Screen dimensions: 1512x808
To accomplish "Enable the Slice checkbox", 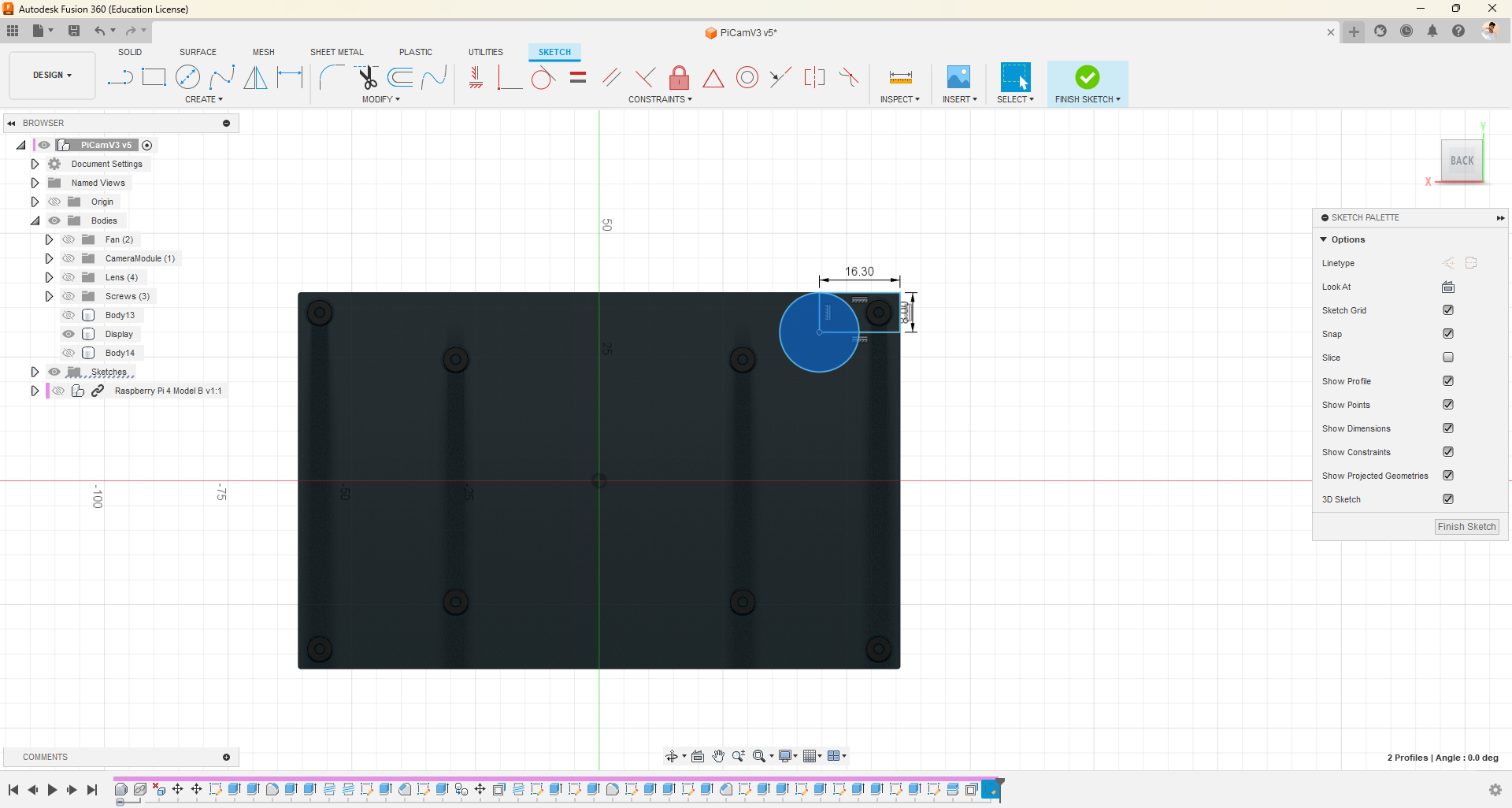I will click(1448, 358).
